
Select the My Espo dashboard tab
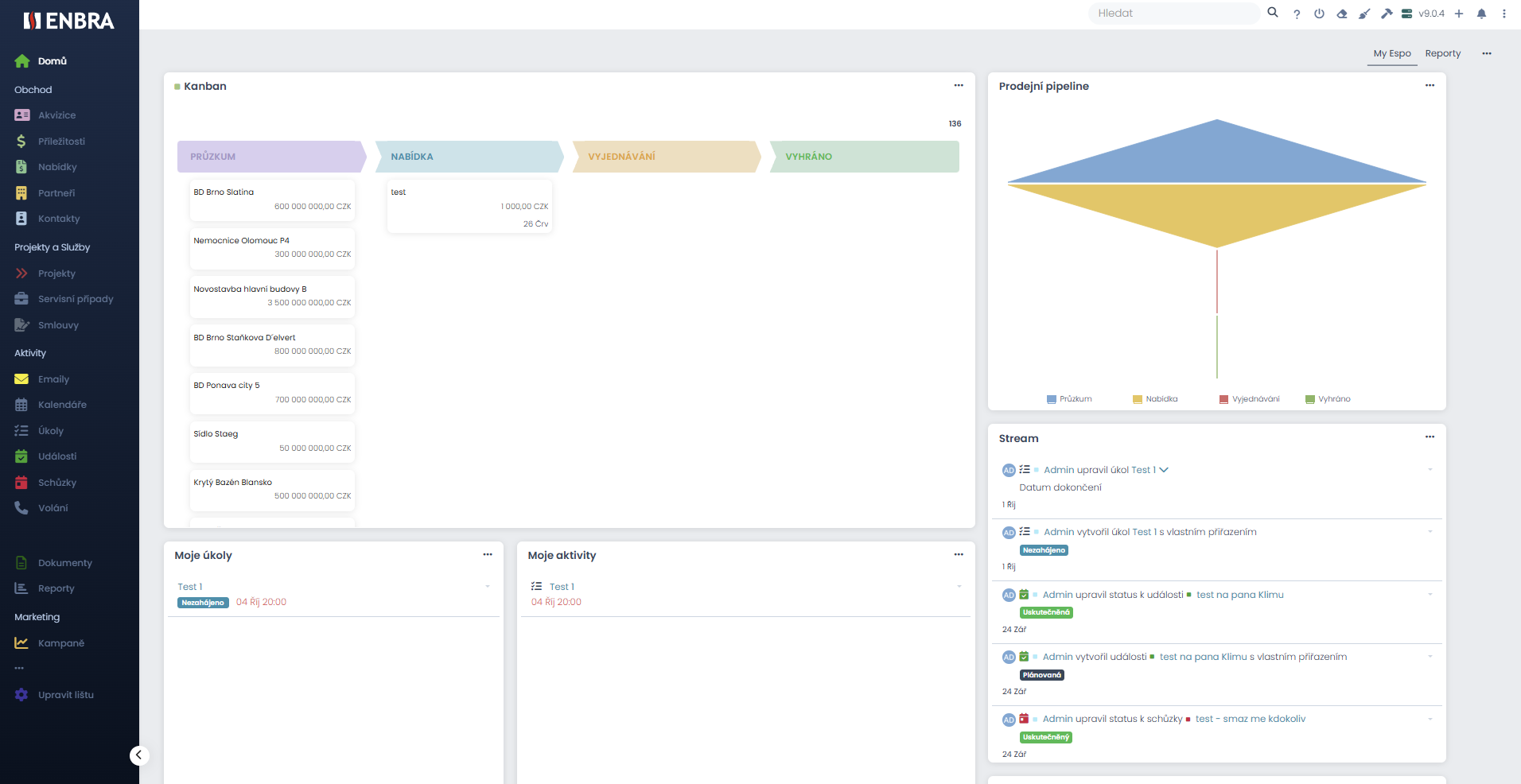tap(1391, 53)
